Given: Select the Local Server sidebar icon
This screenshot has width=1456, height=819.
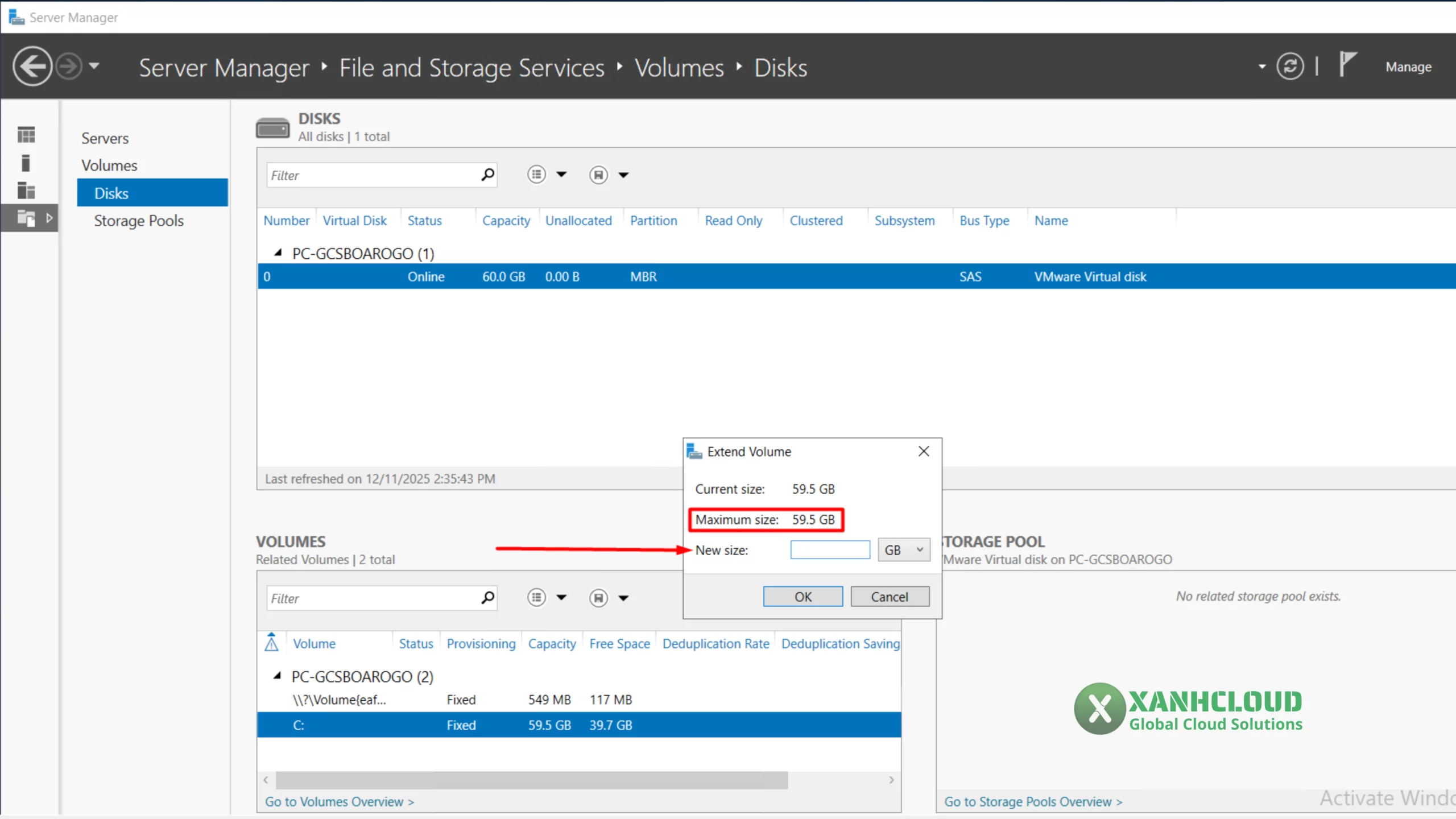Looking at the screenshot, I should click(x=26, y=163).
